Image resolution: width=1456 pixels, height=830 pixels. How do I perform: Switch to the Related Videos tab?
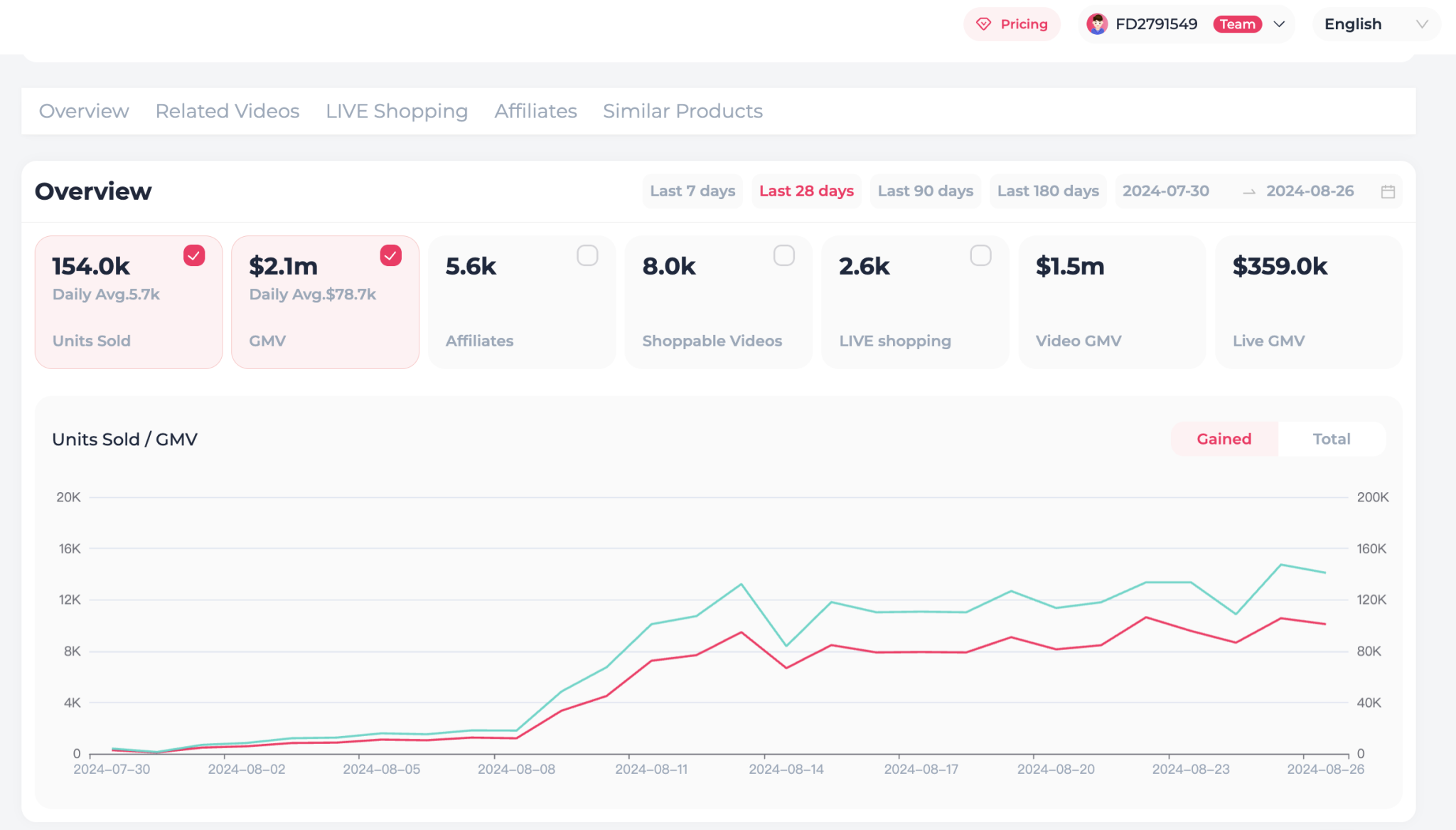click(x=227, y=111)
